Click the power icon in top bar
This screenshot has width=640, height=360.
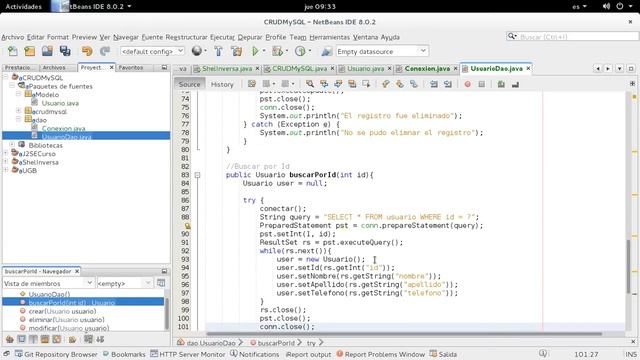coord(620,6)
